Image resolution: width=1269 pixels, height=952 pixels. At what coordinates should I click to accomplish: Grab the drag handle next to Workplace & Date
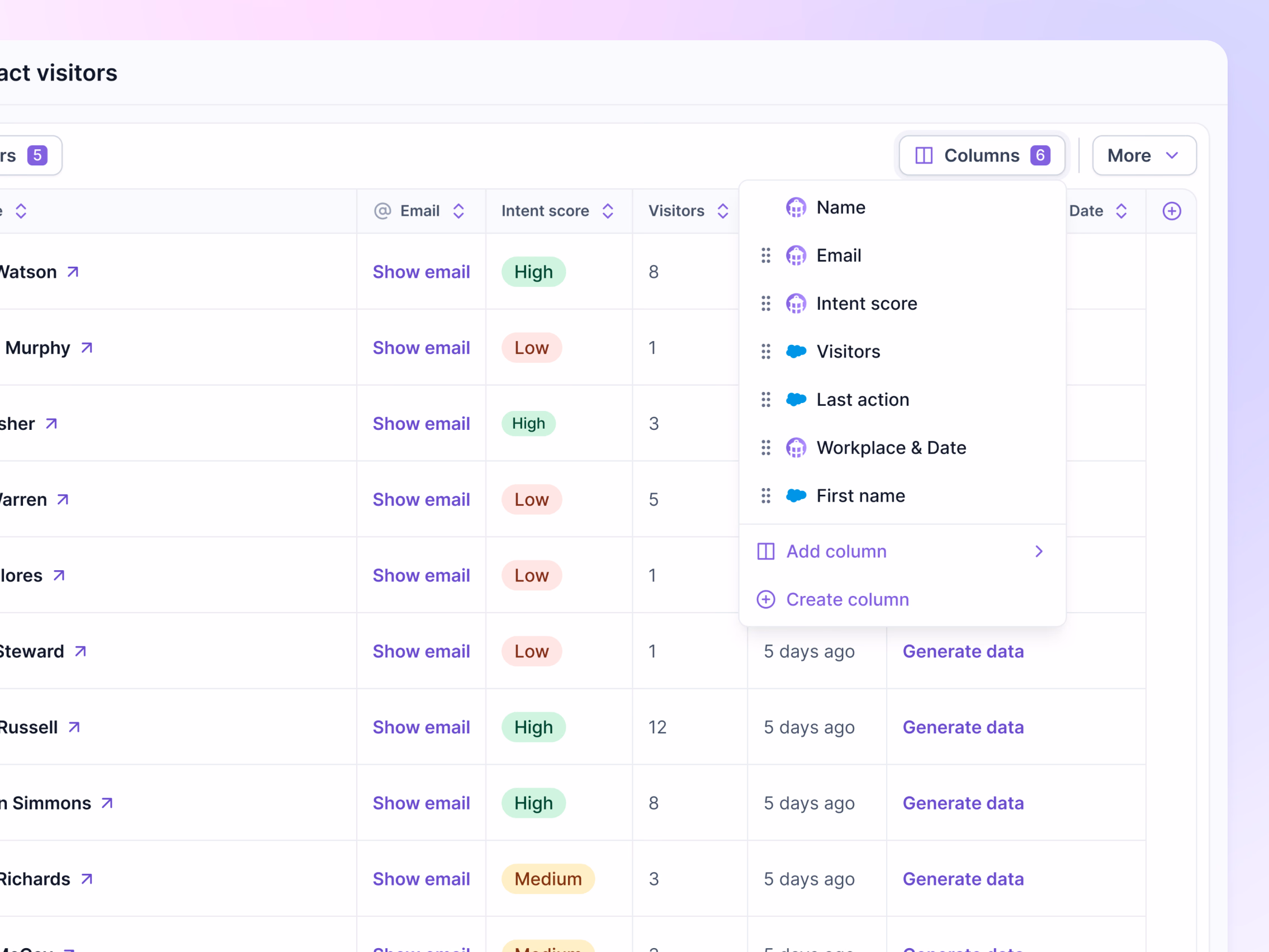[766, 448]
